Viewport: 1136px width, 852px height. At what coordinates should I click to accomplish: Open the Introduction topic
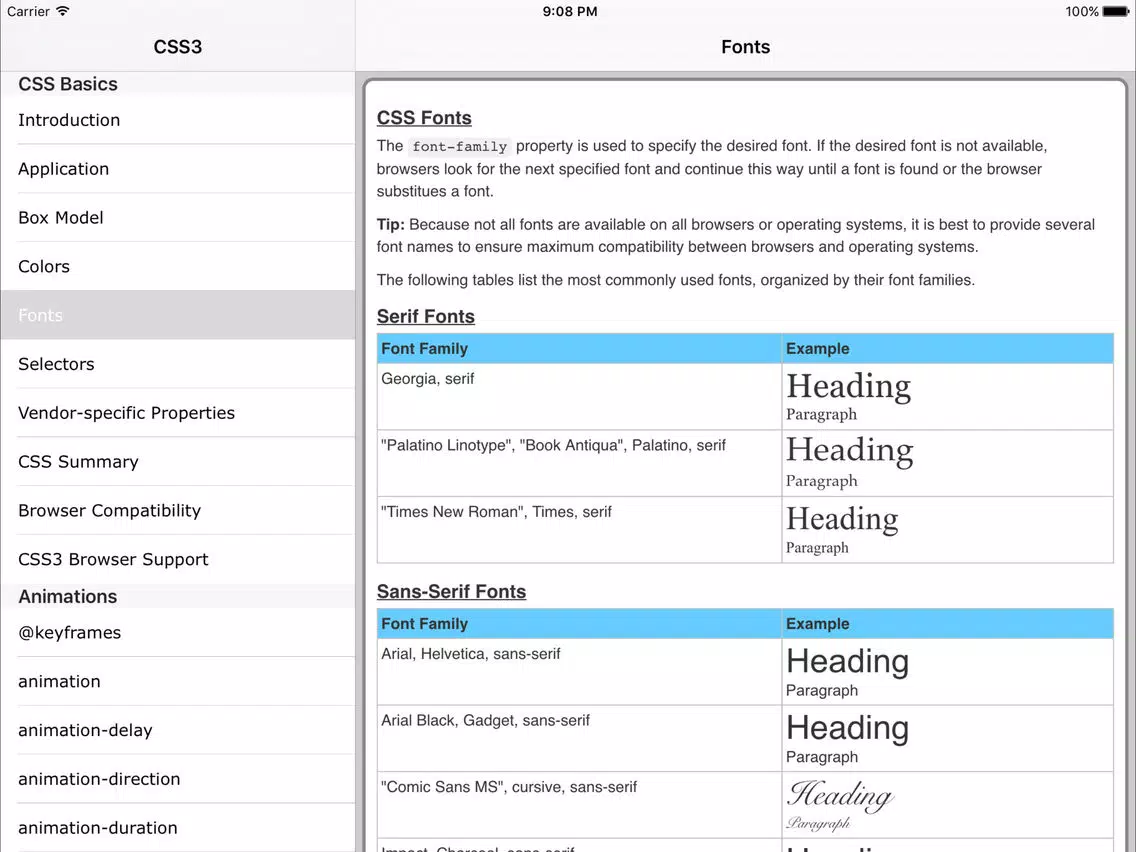tap(178, 120)
